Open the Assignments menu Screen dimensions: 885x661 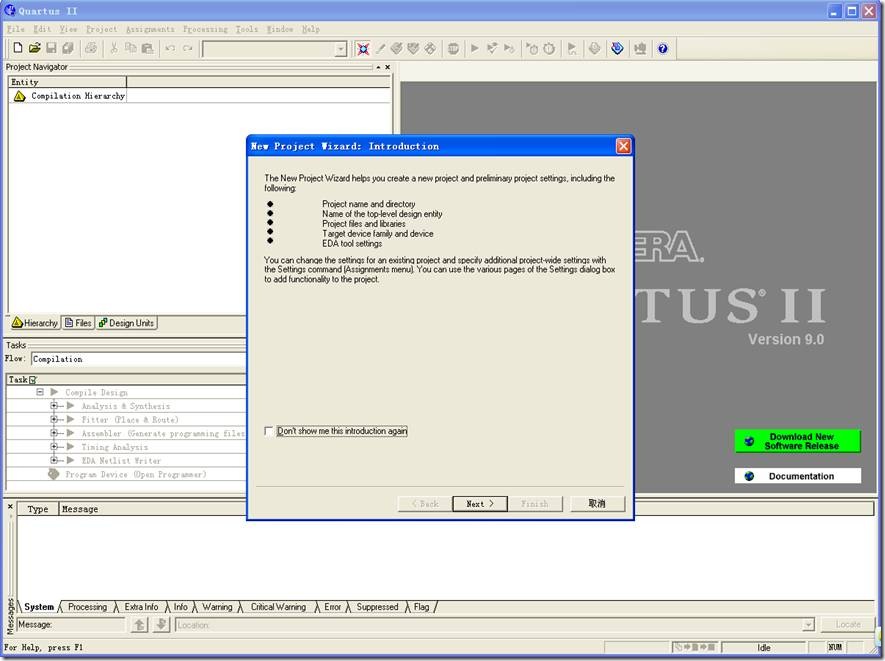149,29
